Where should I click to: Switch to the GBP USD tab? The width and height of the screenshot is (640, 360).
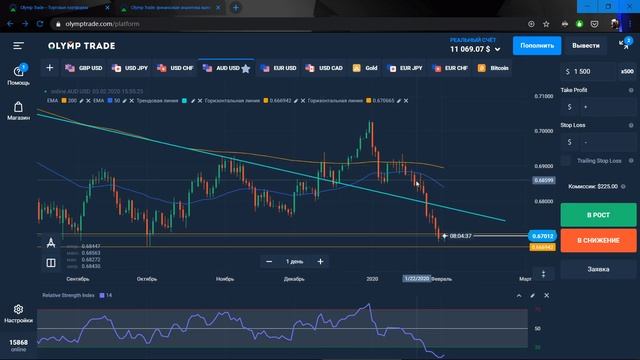coord(84,68)
